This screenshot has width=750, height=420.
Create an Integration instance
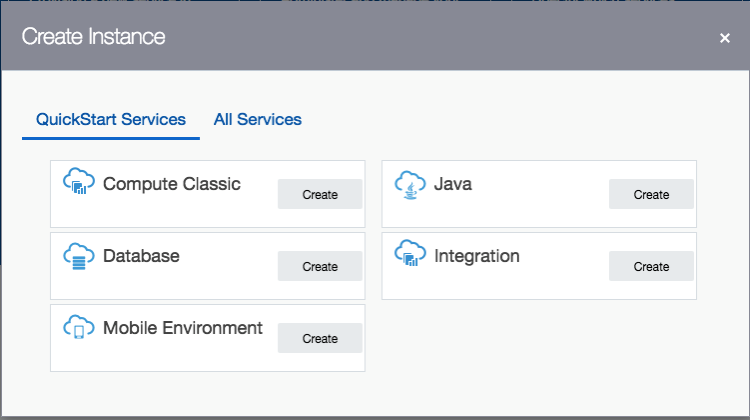click(651, 266)
